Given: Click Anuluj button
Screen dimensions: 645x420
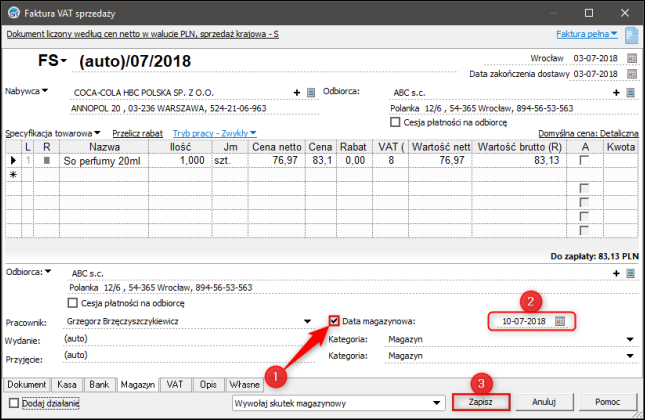Looking at the screenshot, I should click(x=544, y=402).
